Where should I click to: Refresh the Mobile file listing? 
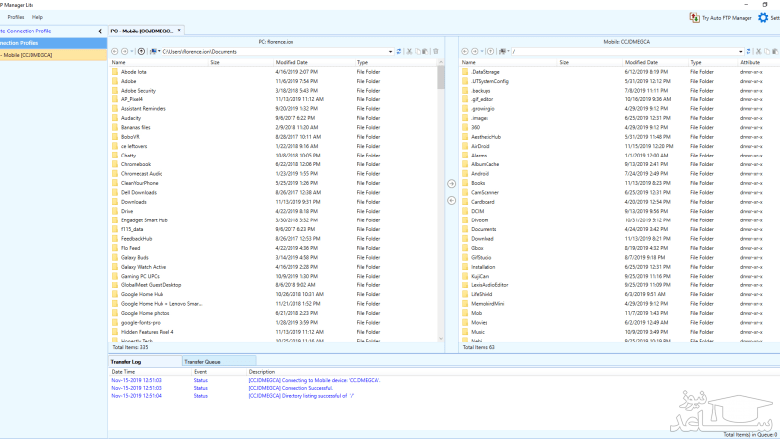point(751,51)
